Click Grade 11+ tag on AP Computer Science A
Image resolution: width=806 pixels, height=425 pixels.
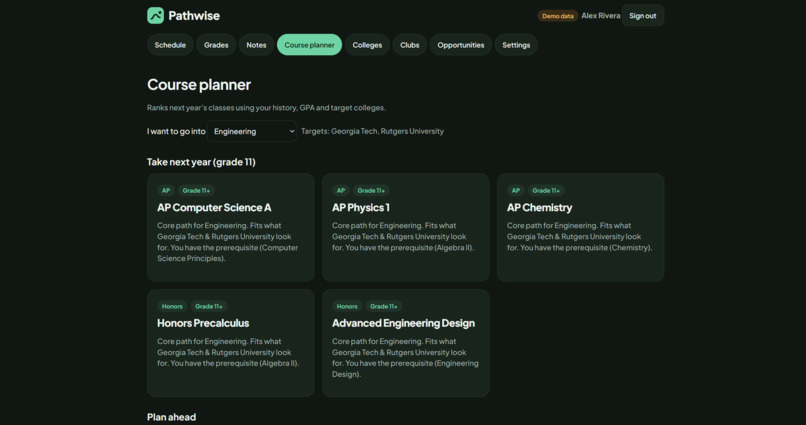pos(196,191)
